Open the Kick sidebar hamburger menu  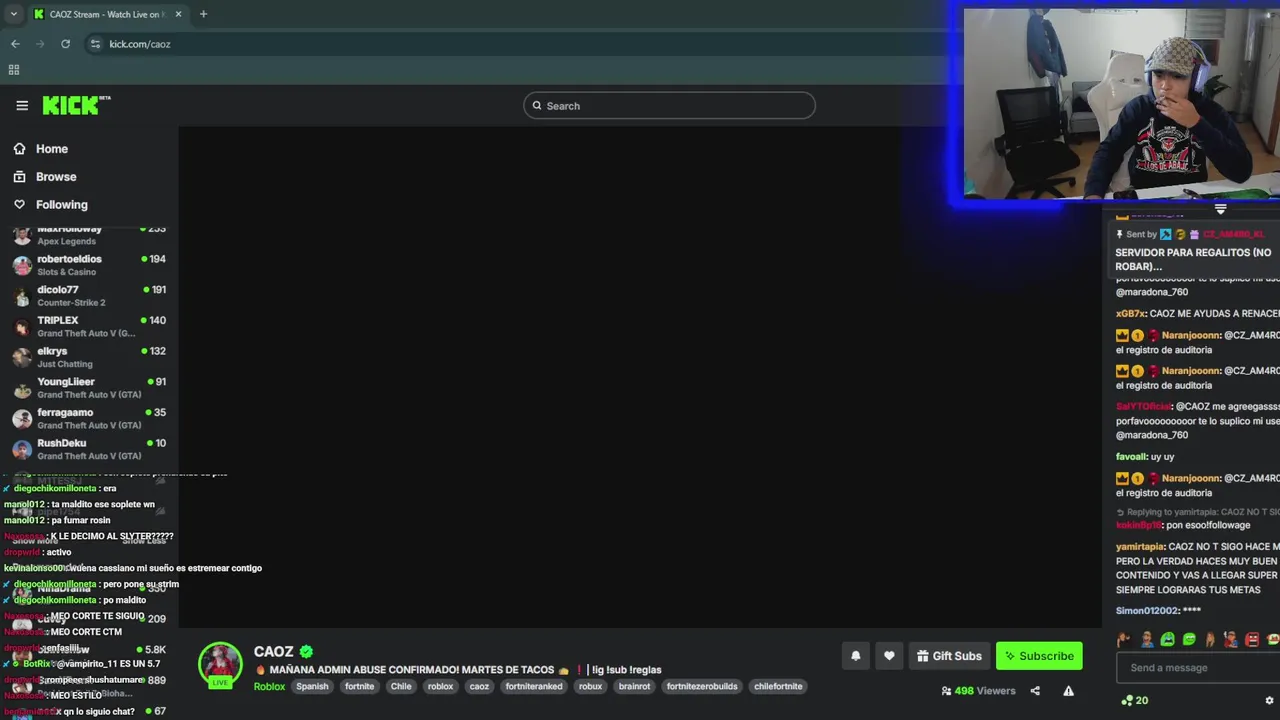tap(22, 105)
